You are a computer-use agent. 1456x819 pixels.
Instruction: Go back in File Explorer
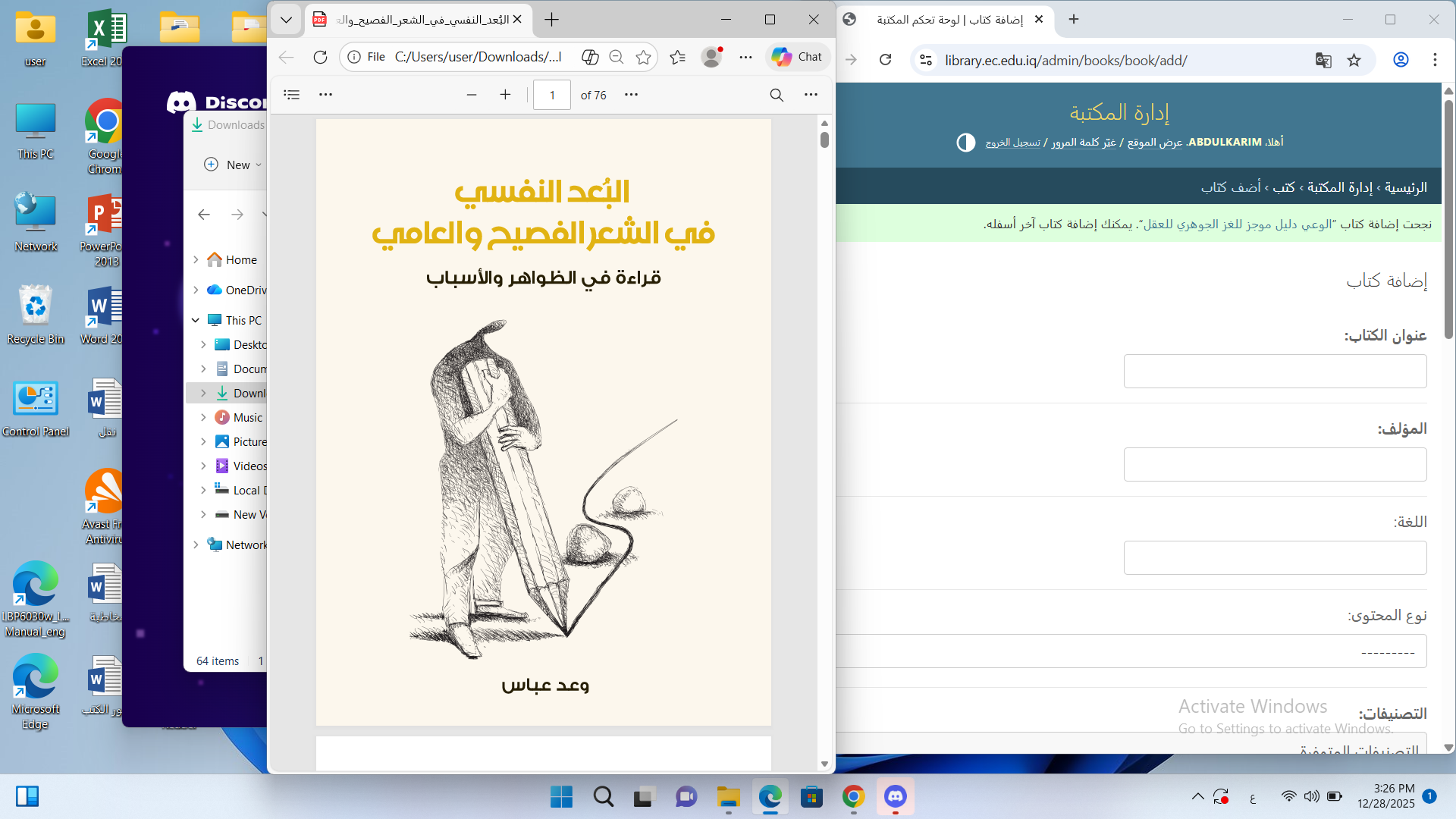tap(204, 215)
